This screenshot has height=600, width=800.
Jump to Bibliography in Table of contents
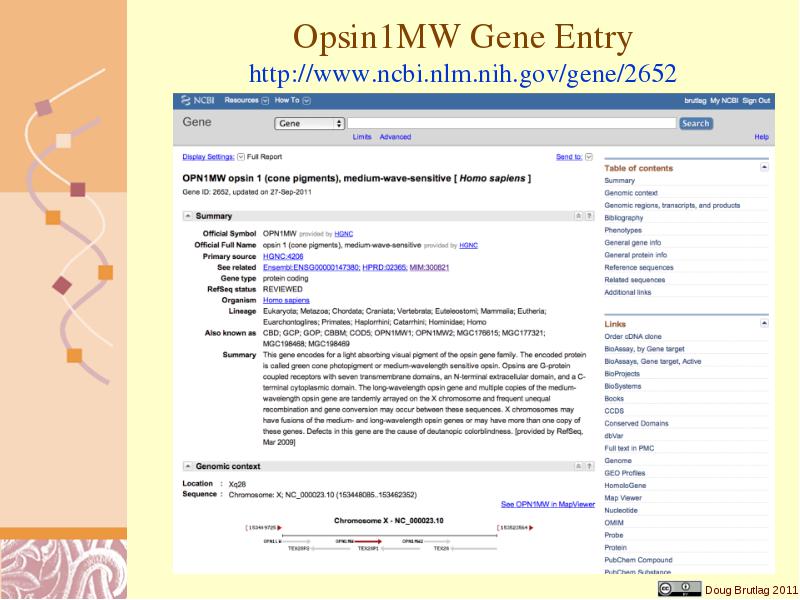[x=623, y=218]
